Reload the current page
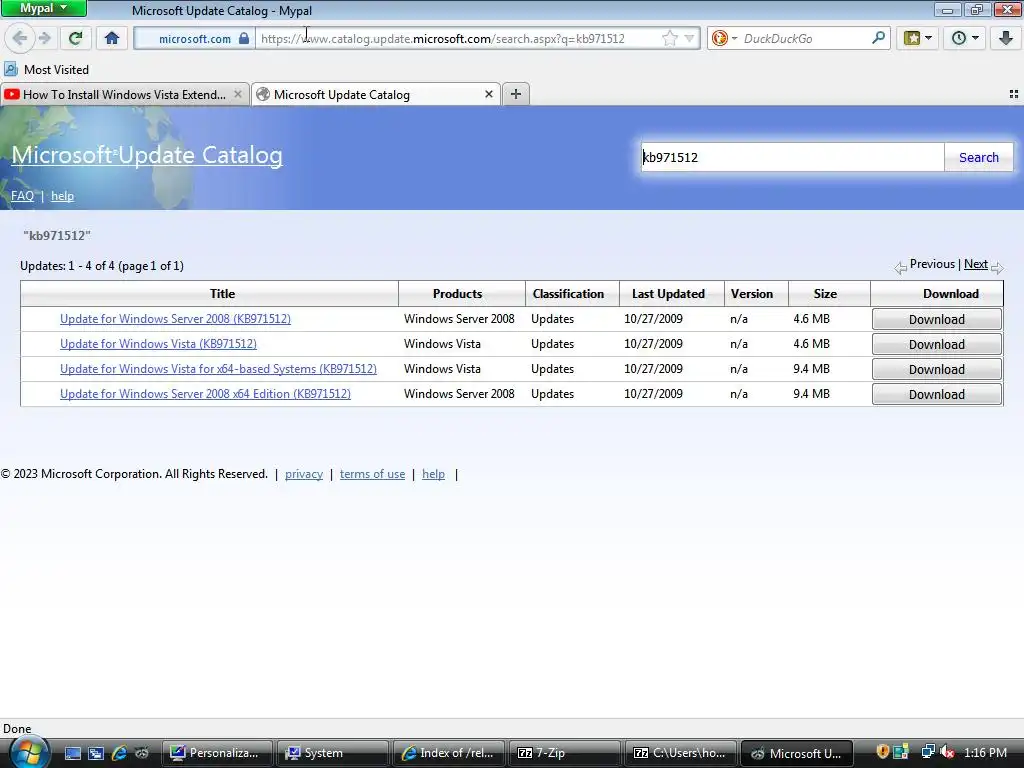Viewport: 1024px width, 768px height. [75, 38]
